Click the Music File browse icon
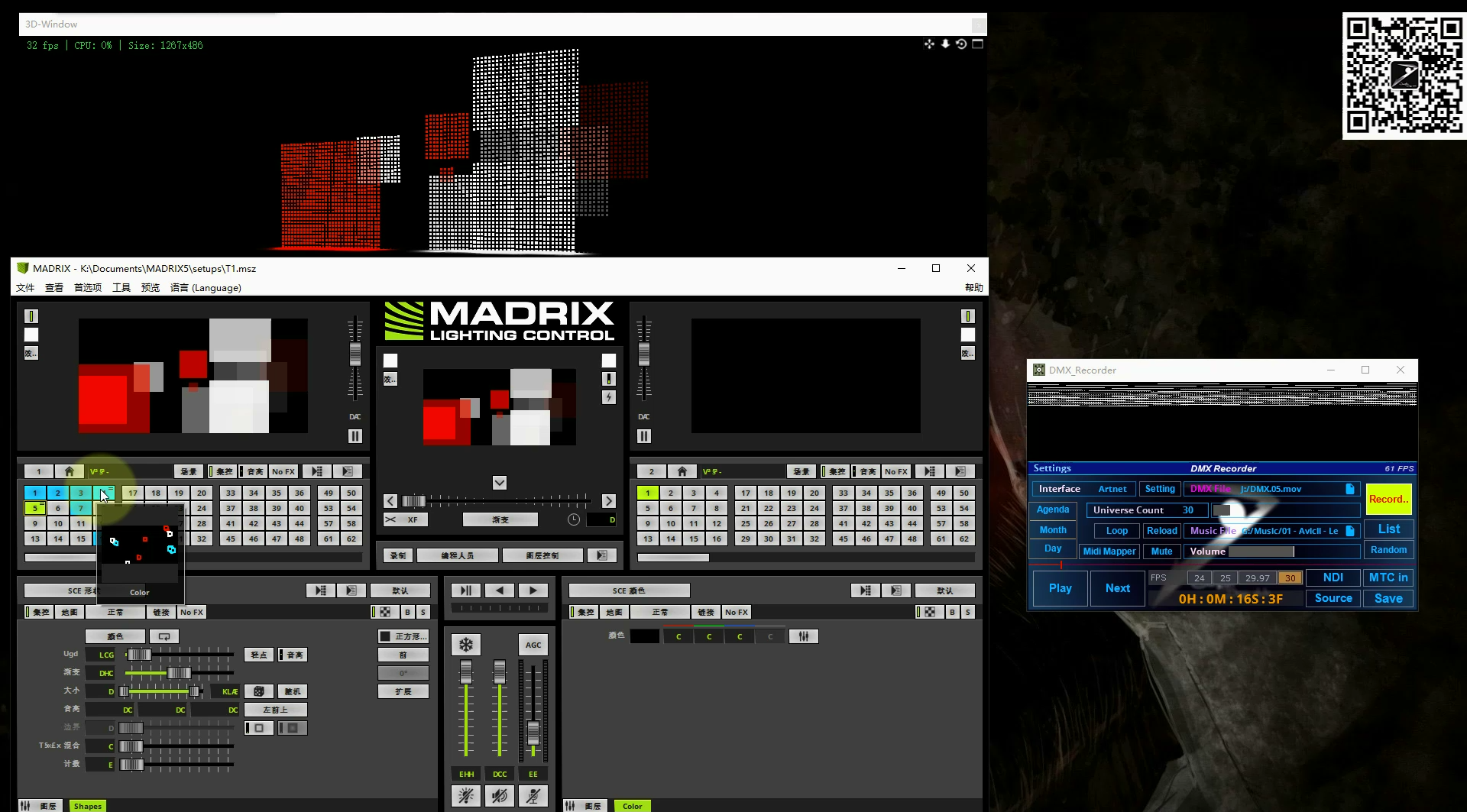The image size is (1467, 812). [1350, 531]
